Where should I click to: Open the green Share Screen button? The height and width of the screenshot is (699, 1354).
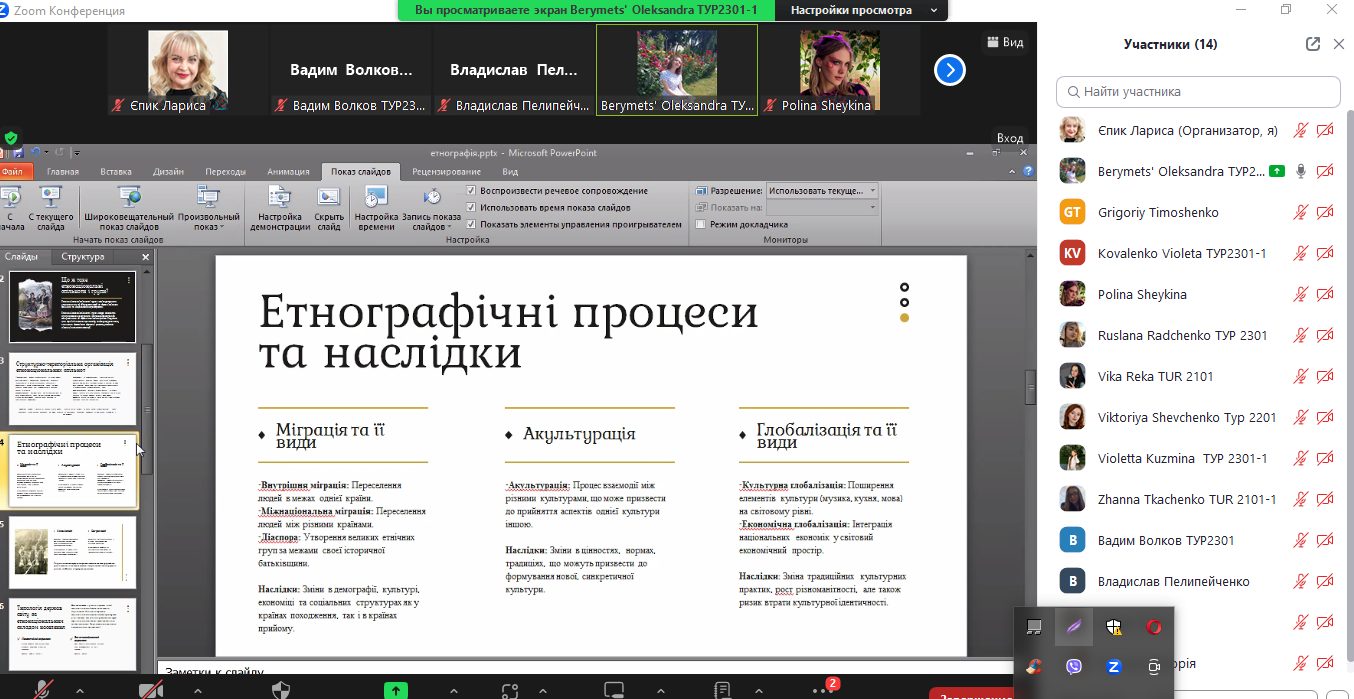[397, 690]
